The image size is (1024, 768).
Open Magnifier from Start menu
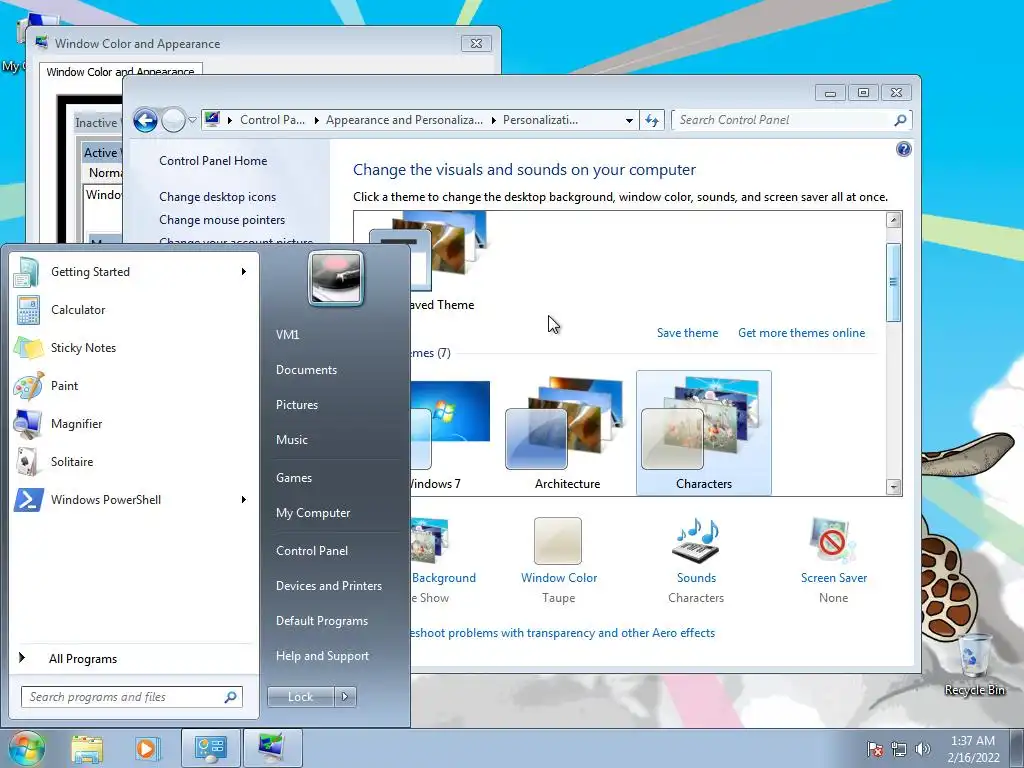[x=134, y=423]
